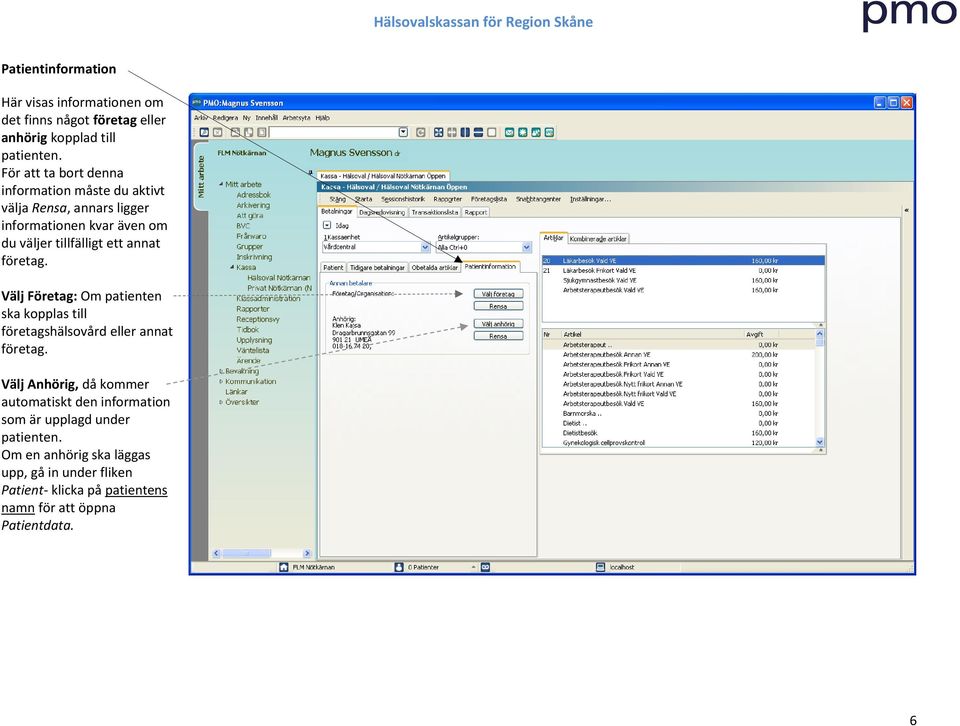Open Väntelista in the sidebar tree

(x=253, y=350)
